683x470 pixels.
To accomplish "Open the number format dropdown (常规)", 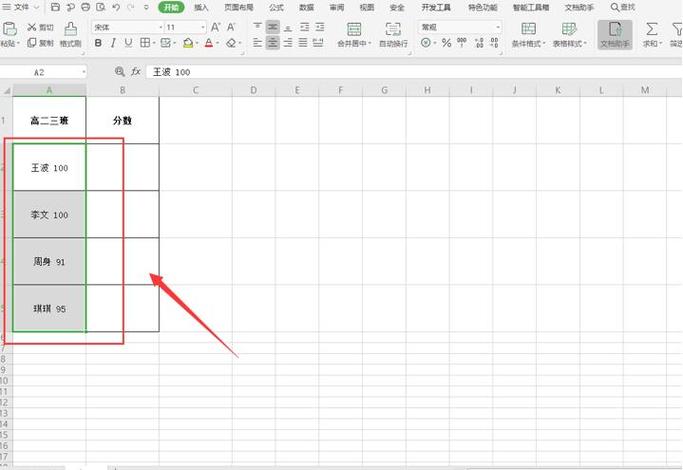I will pos(498,27).
